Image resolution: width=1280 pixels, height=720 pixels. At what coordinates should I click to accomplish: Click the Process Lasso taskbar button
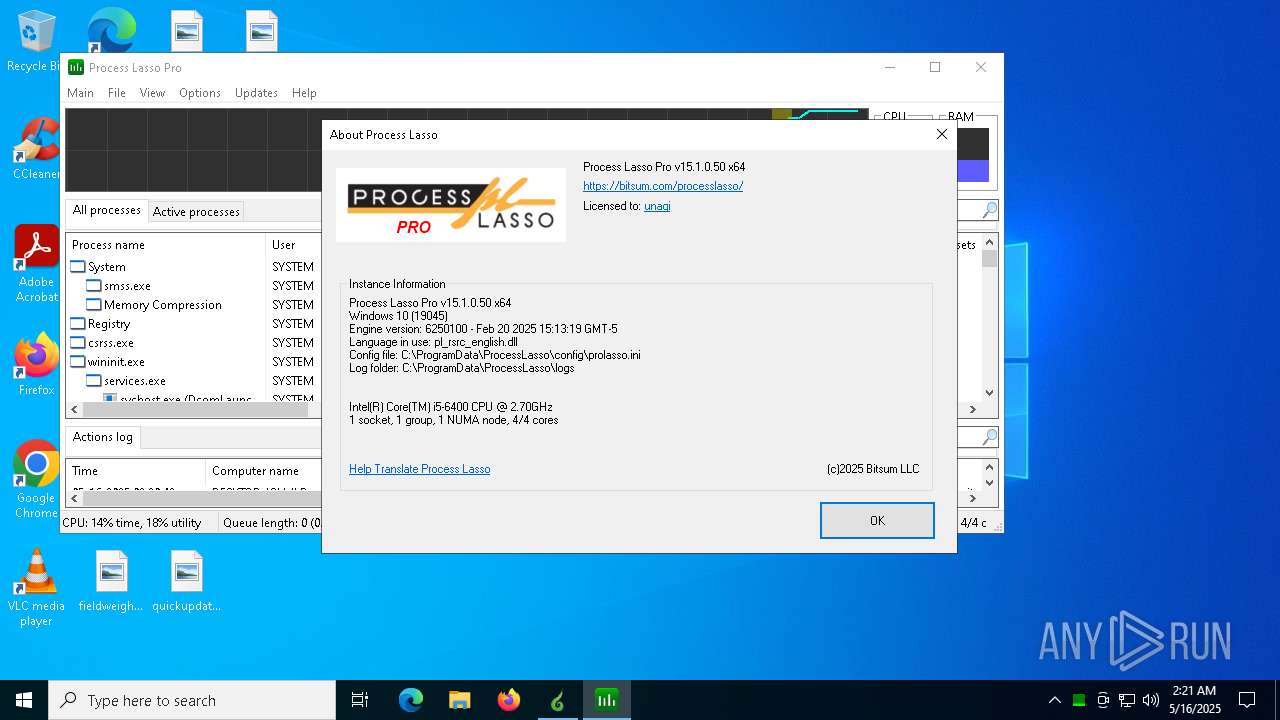pyautogui.click(x=606, y=700)
